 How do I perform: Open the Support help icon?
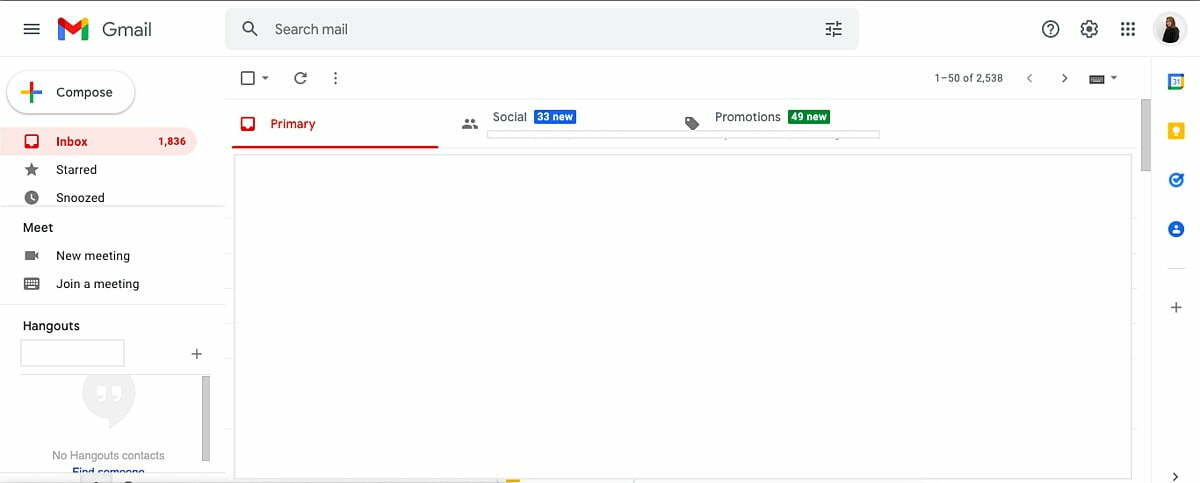(1051, 29)
